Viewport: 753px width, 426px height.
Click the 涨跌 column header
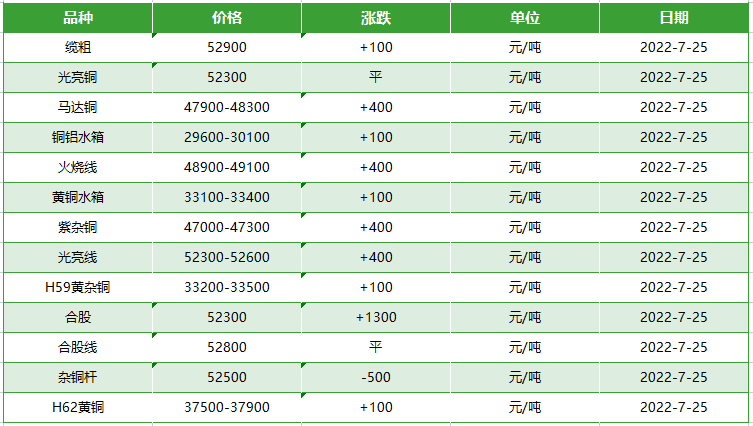(376, 18)
